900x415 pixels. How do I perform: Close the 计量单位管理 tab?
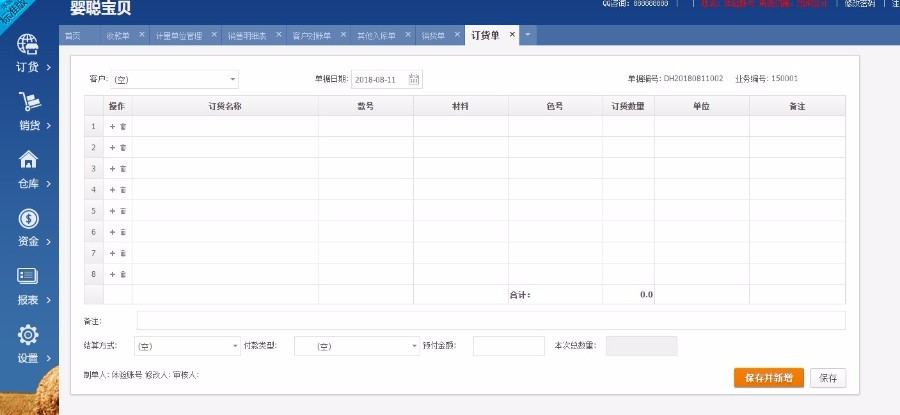click(214, 34)
